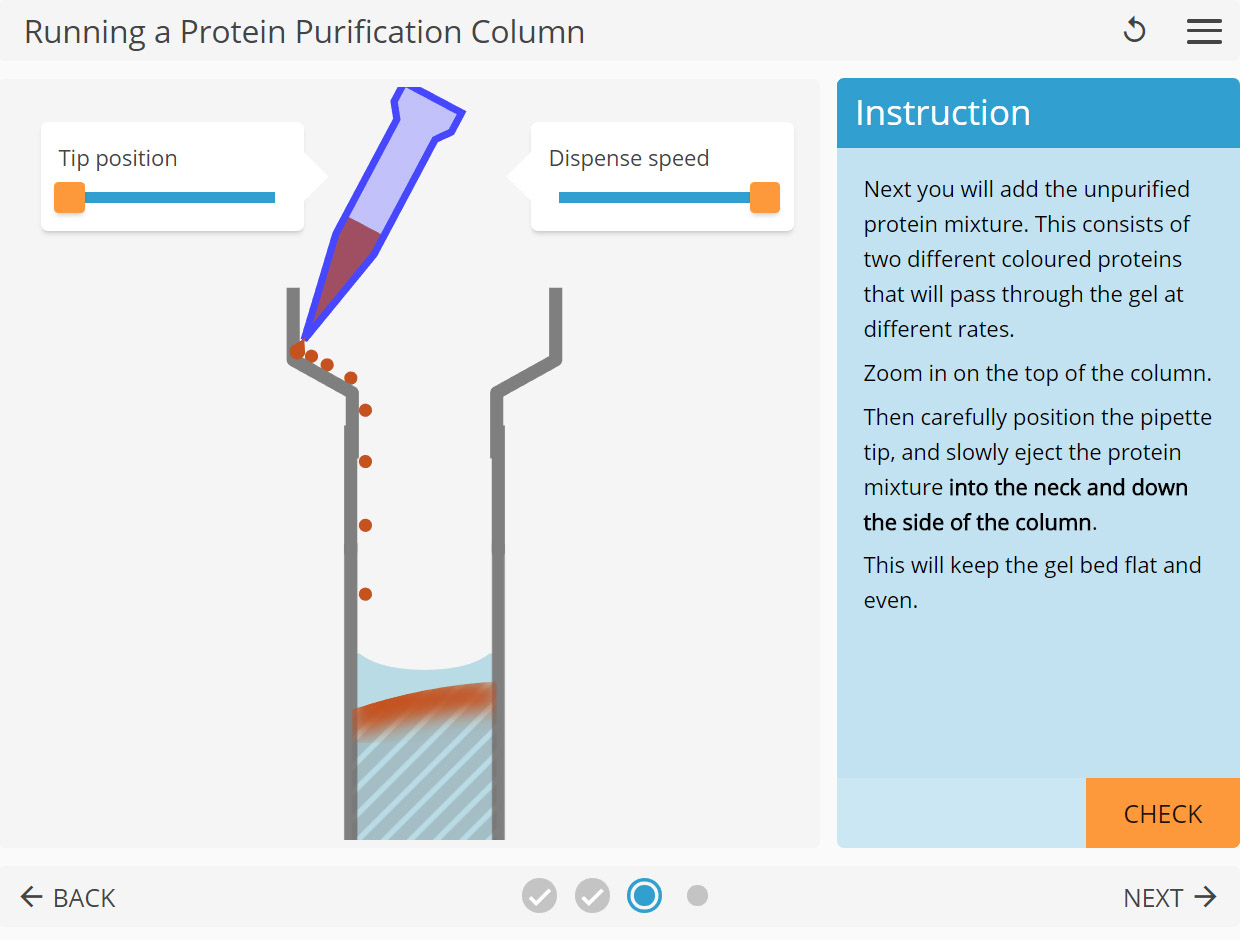Open the hamburger menu

point(1205,31)
